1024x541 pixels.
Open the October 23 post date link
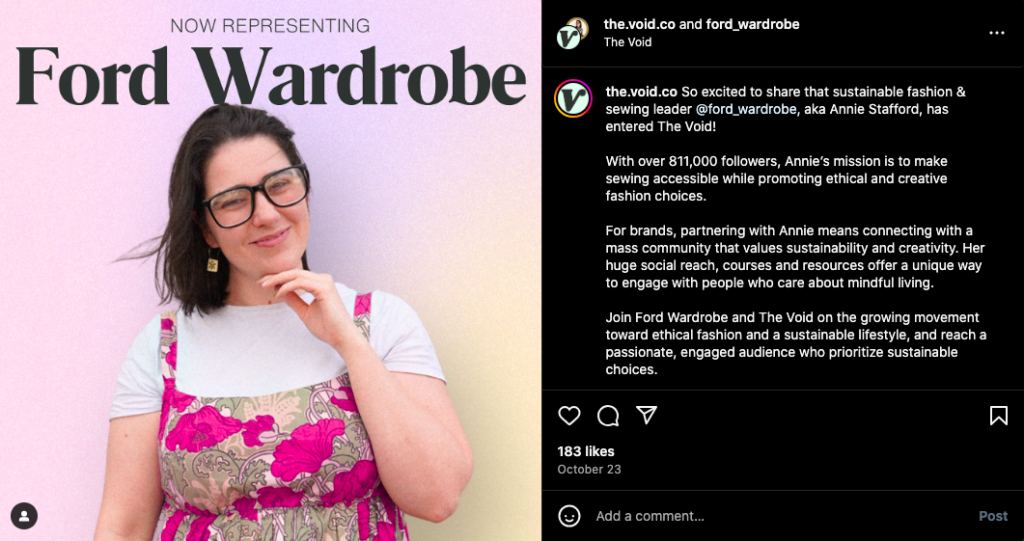tap(589, 469)
